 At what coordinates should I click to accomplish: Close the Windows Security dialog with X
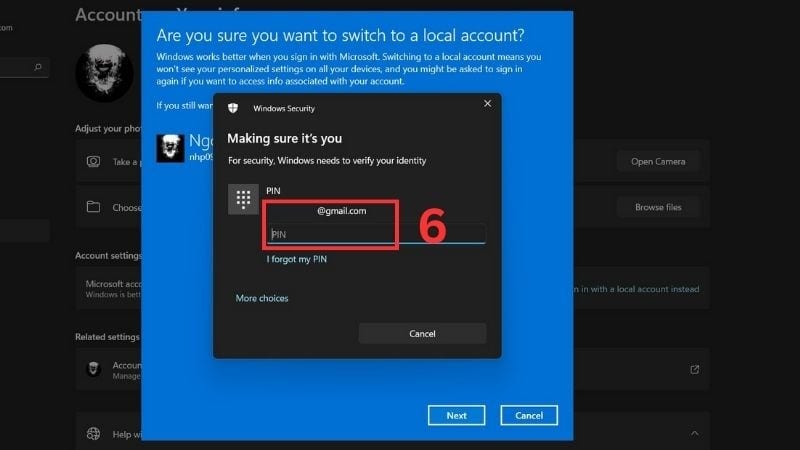(x=487, y=103)
